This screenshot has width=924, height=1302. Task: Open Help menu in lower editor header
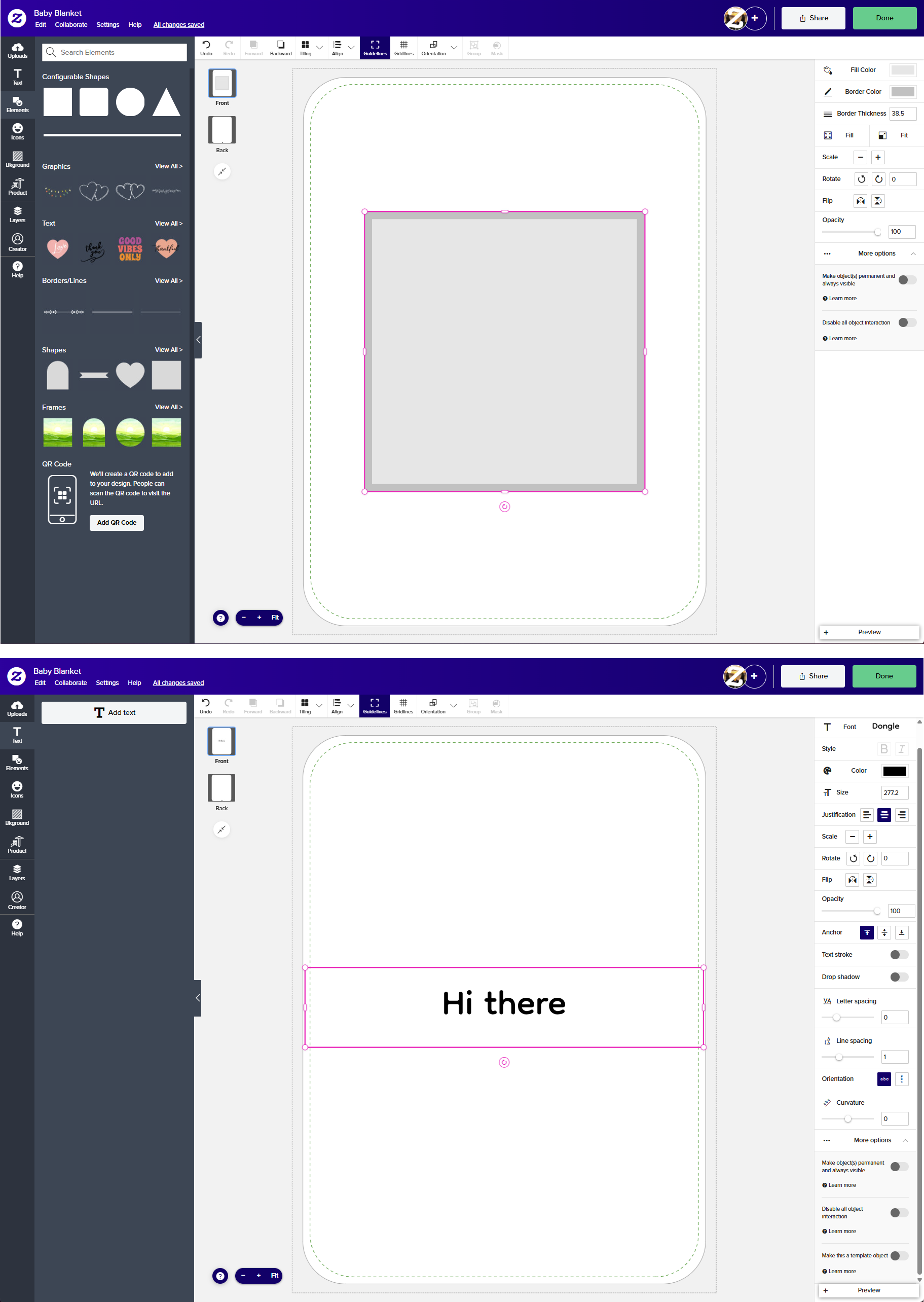[x=134, y=683]
